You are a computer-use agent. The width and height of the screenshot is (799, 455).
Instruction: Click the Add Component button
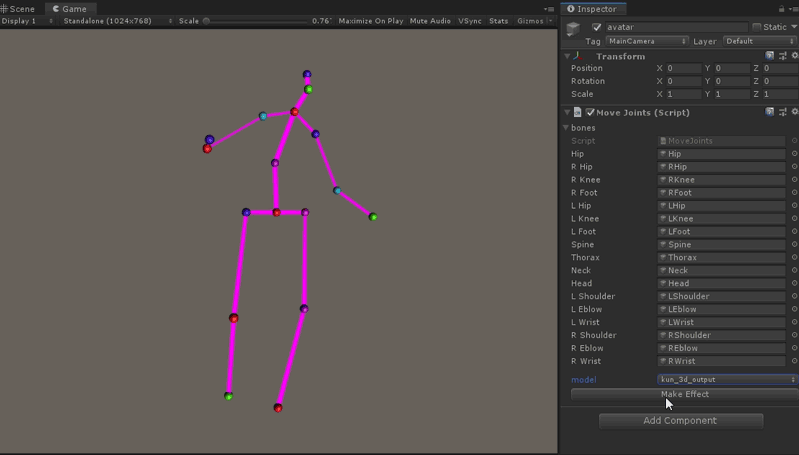[681, 421]
